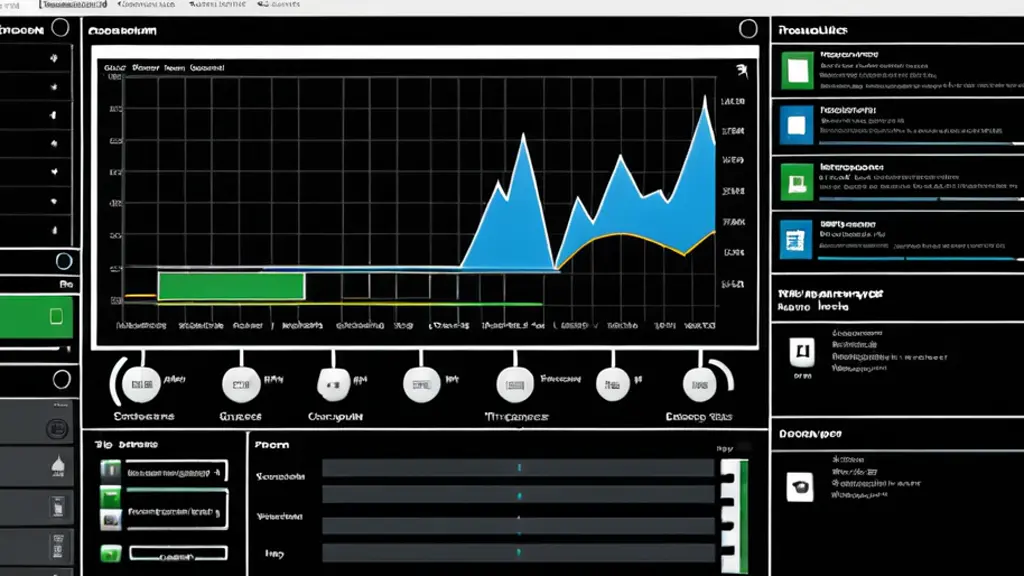Click the small square icon on green sidebar button
1024x576 pixels.
pos(56,317)
